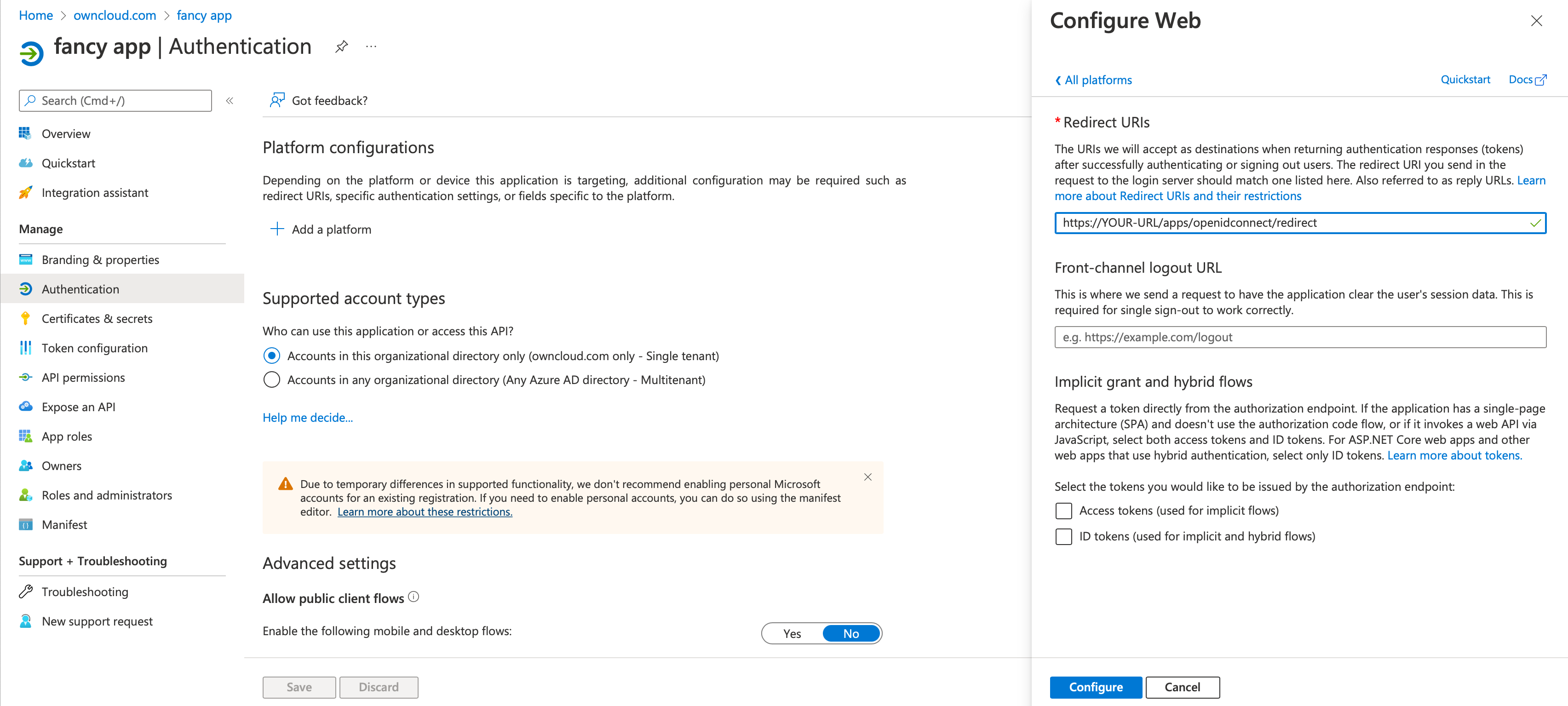Enable Access tokens for implicit flows

coord(1063,511)
